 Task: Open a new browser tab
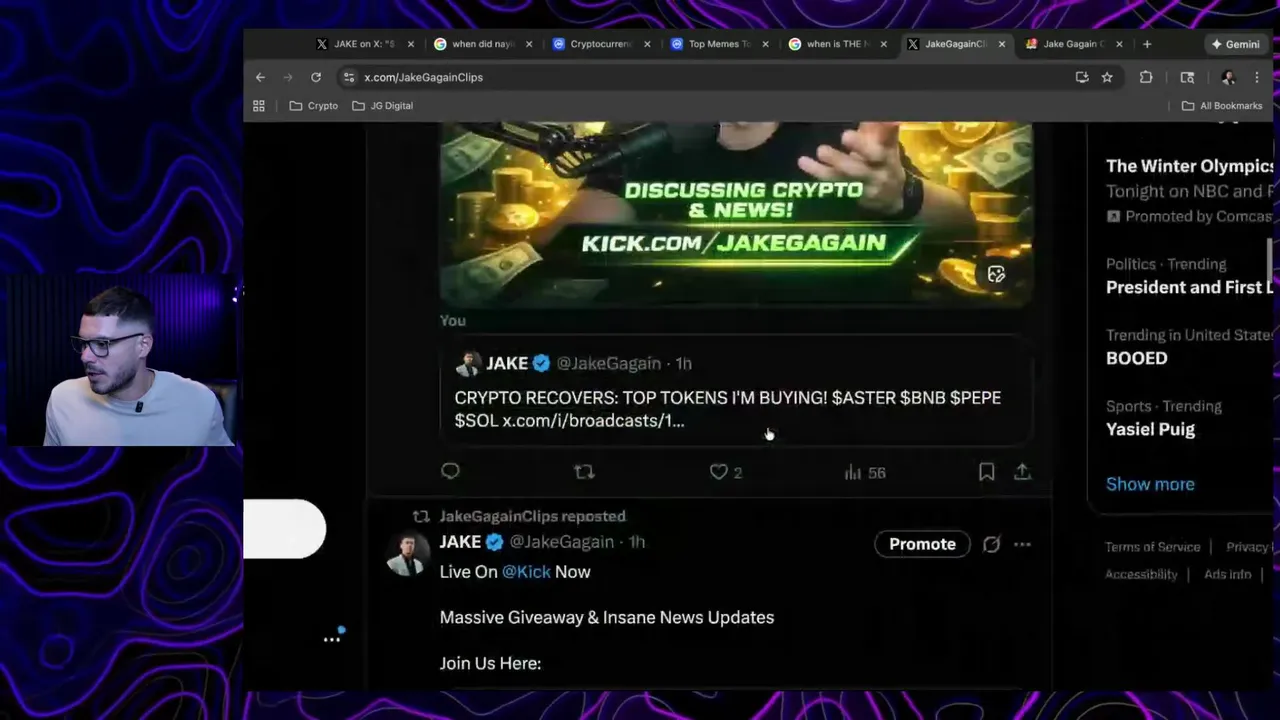(x=1147, y=44)
